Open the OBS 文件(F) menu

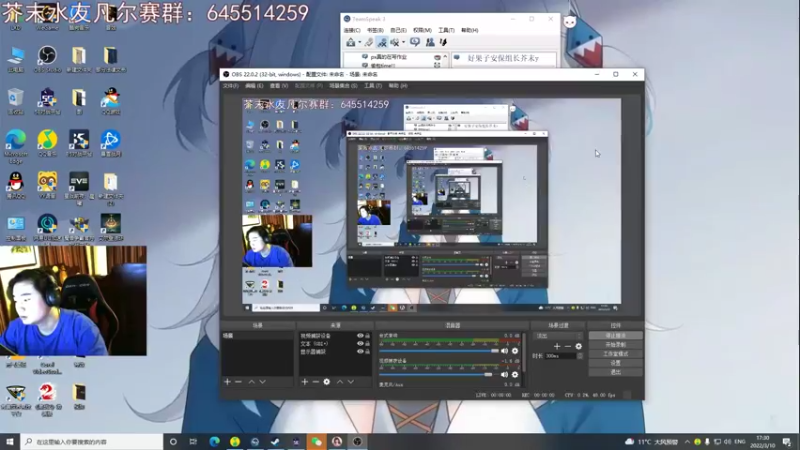point(231,86)
